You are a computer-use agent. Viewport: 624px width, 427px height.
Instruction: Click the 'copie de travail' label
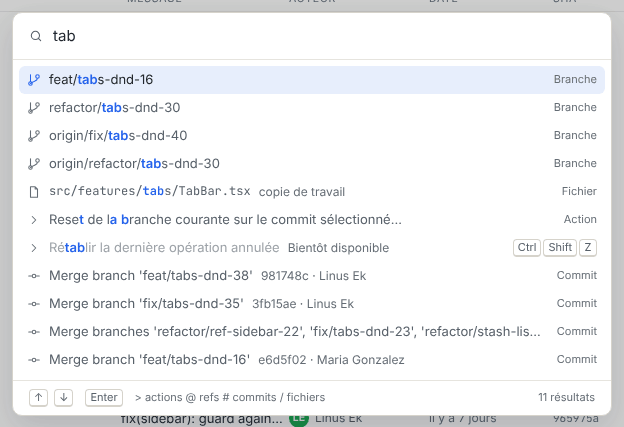click(302, 192)
